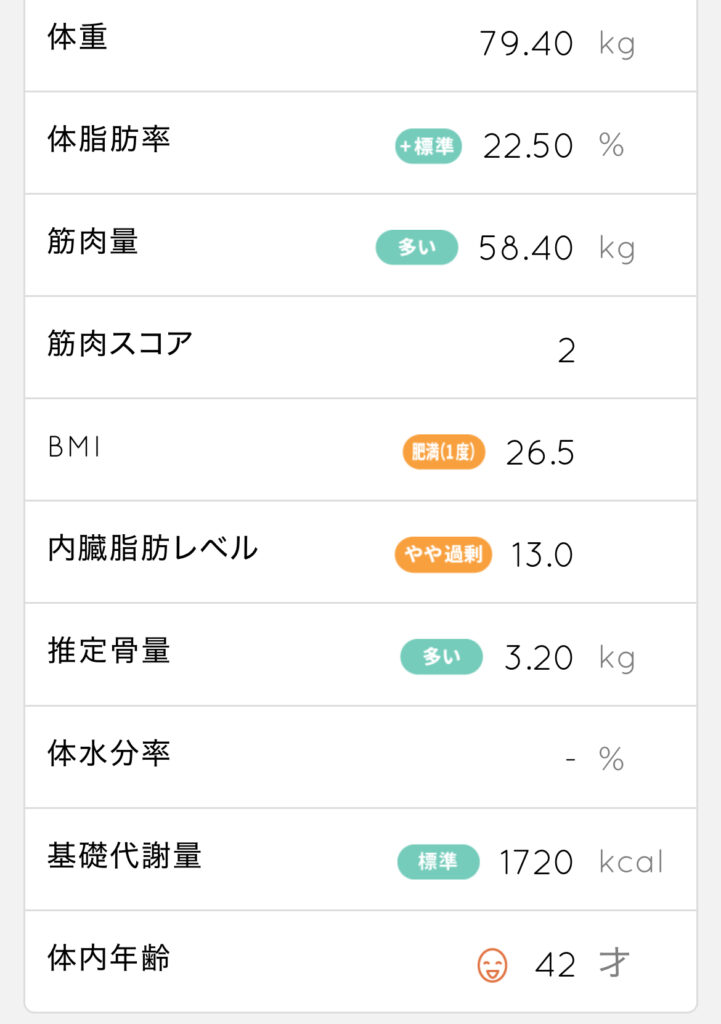Tap the 多い badge beside bone mass

[x=441, y=656]
